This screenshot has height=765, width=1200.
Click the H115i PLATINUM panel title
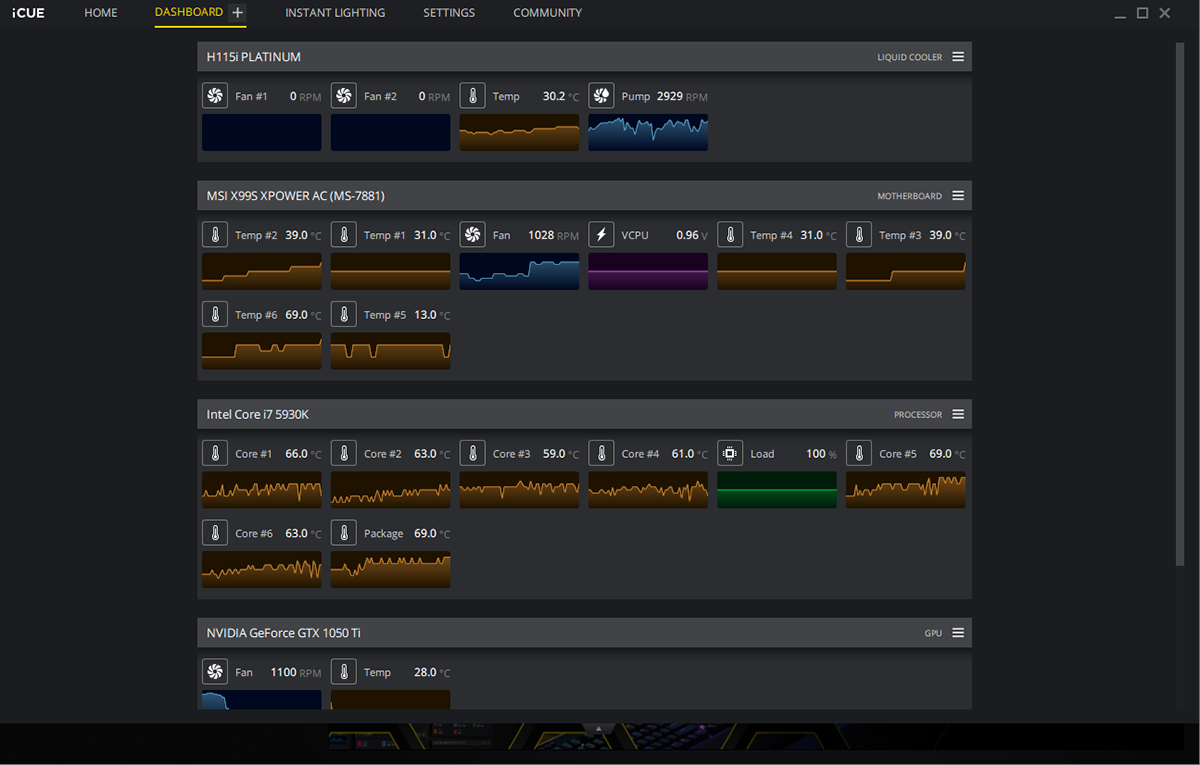tap(254, 57)
